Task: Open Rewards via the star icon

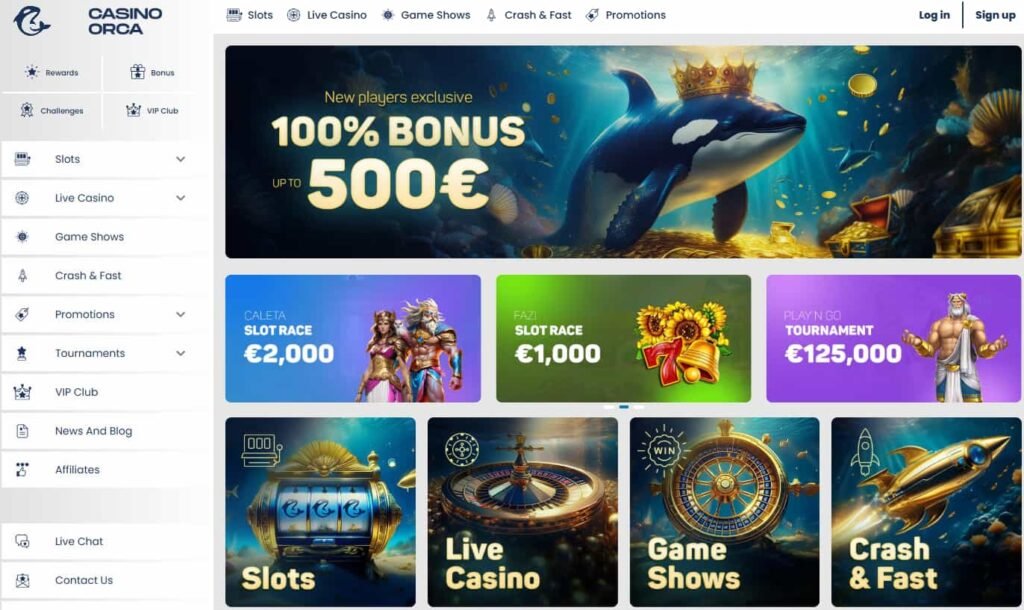Action: (31, 72)
